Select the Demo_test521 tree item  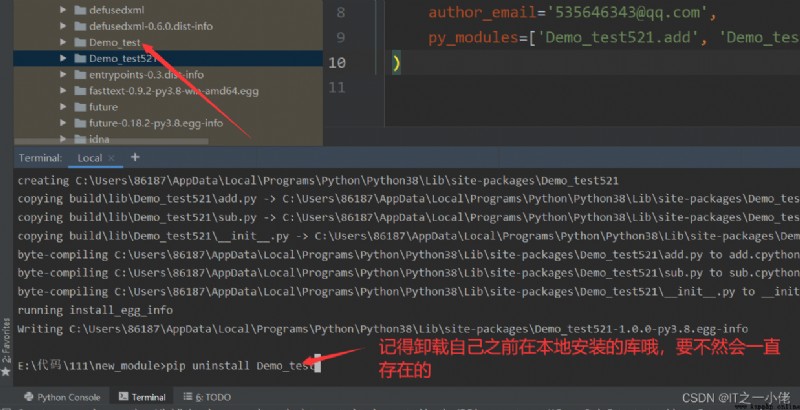pos(168,58)
